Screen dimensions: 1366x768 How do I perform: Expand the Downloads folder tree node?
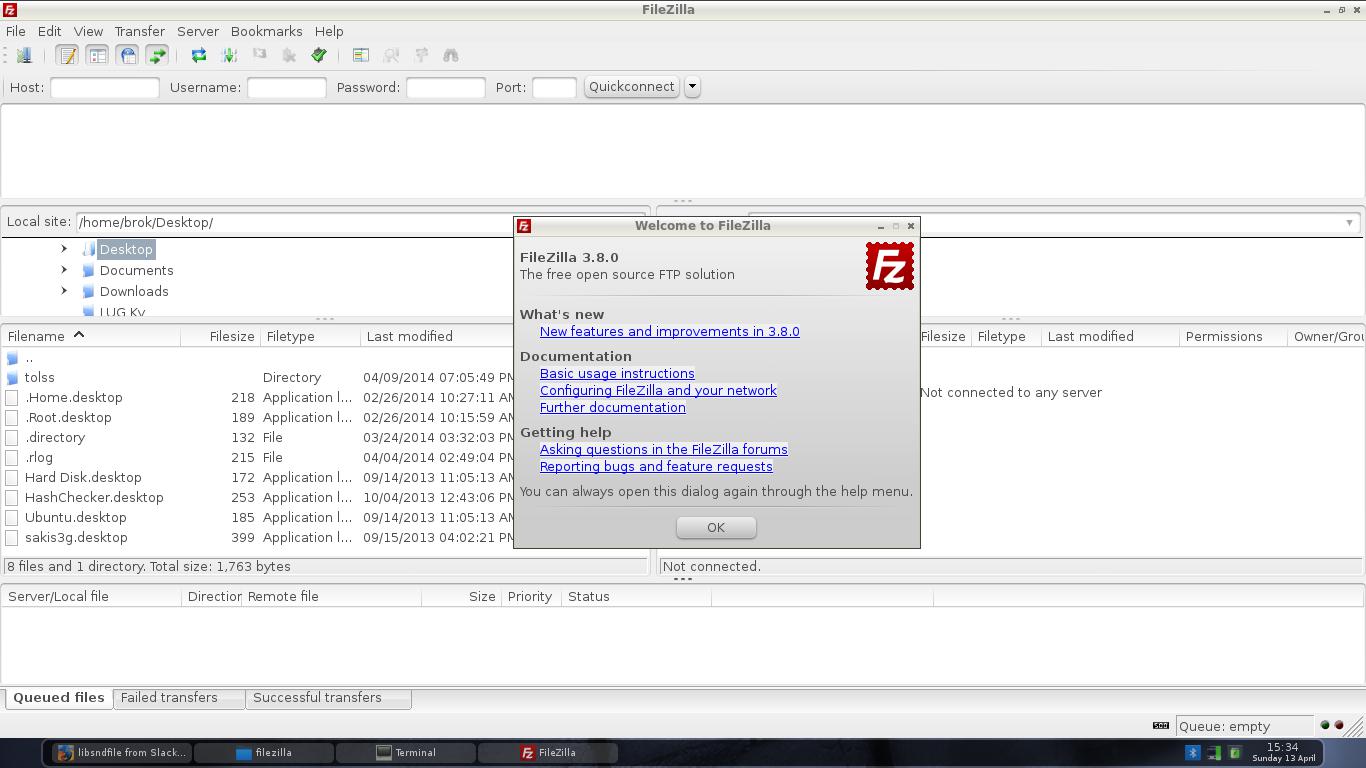(64, 291)
